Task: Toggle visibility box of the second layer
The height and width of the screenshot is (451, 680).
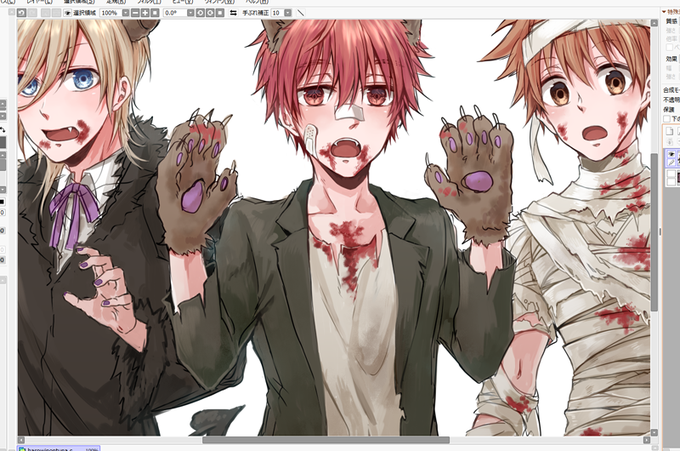Action: click(x=671, y=174)
